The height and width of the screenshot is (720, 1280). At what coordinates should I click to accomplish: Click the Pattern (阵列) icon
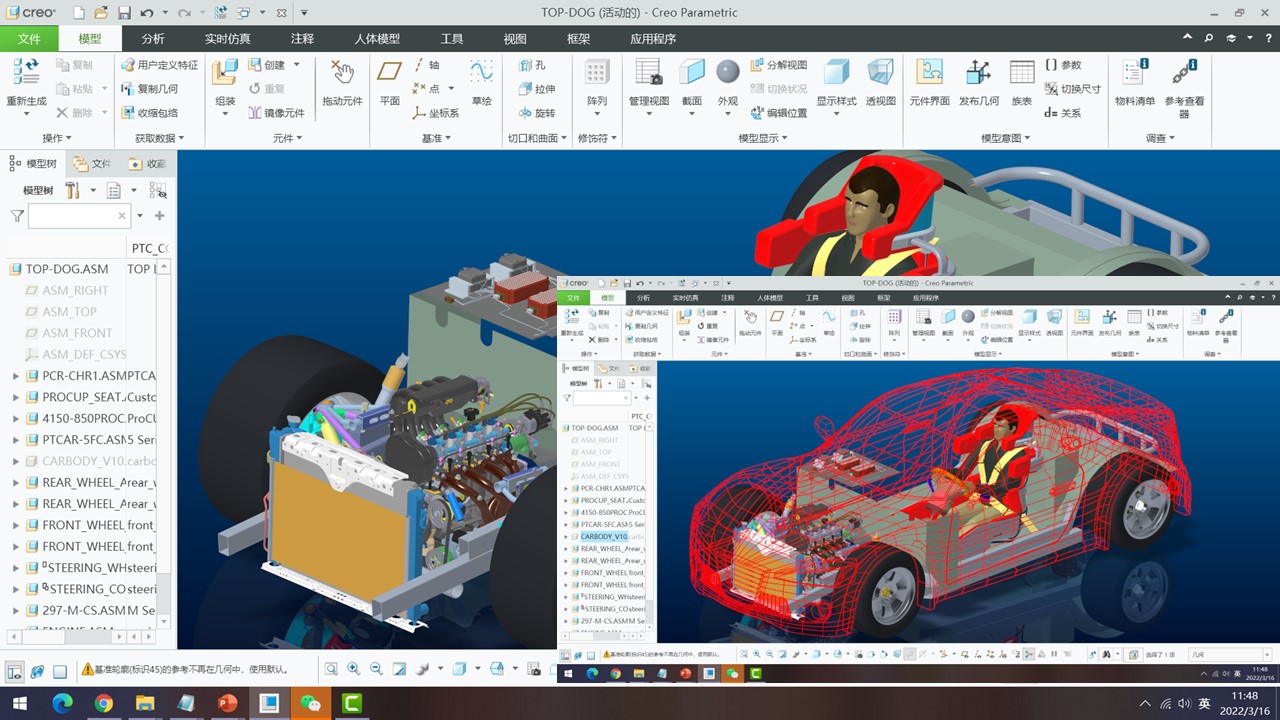[x=597, y=72]
